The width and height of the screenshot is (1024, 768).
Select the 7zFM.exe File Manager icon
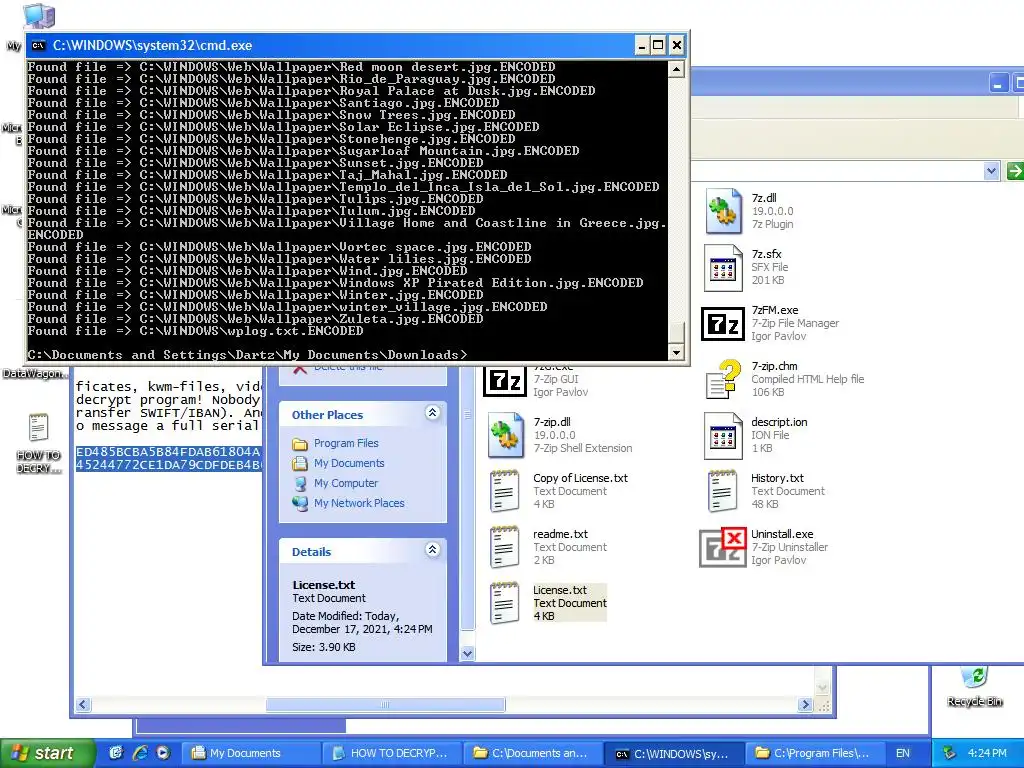pyautogui.click(x=723, y=323)
